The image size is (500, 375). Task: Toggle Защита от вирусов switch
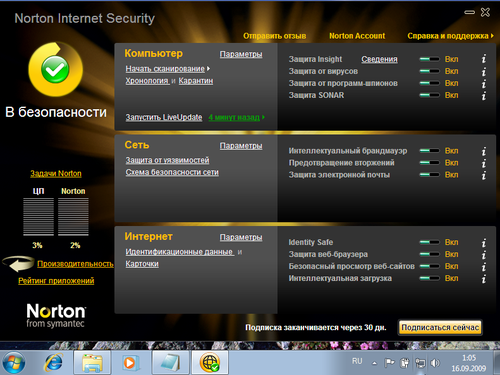pyautogui.click(x=429, y=71)
